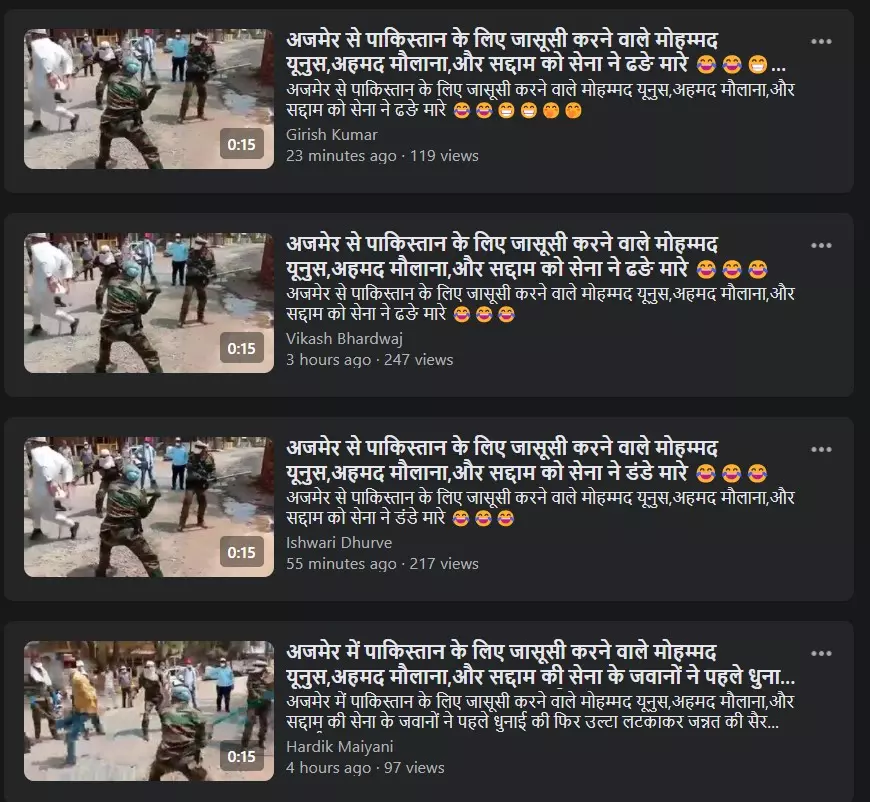Viewport: 870px width, 802px height.
Task: Open Vikash Bhardwaj's profile link
Action: coord(344,339)
